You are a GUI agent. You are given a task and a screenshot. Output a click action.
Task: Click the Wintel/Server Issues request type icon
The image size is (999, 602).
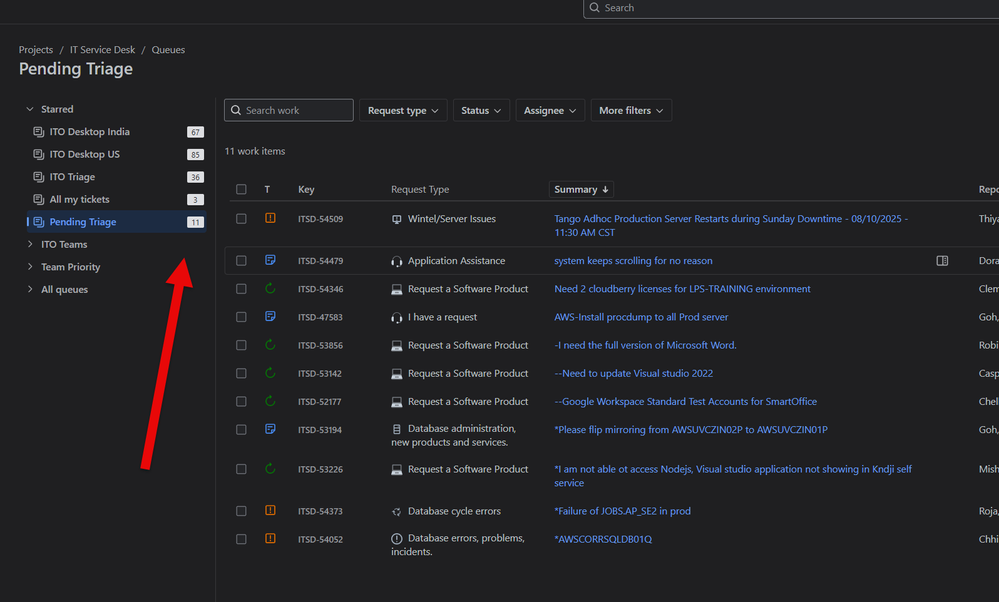point(396,219)
